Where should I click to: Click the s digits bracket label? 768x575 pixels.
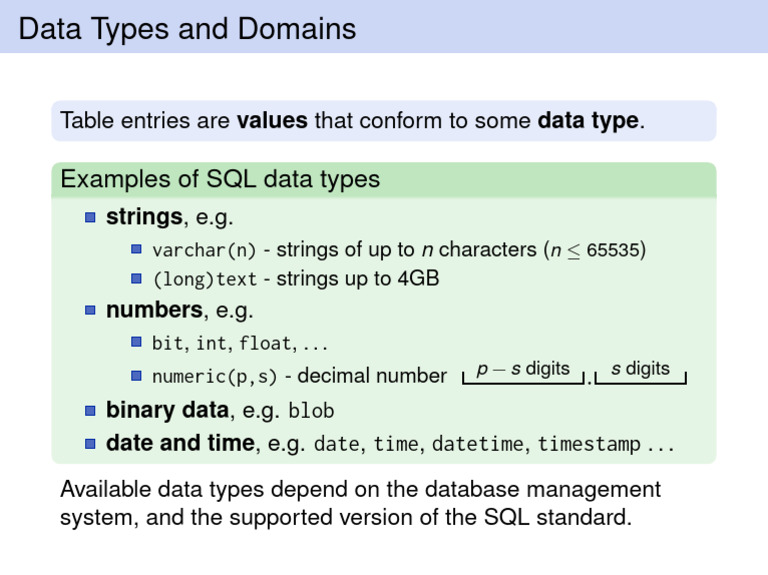(x=641, y=368)
